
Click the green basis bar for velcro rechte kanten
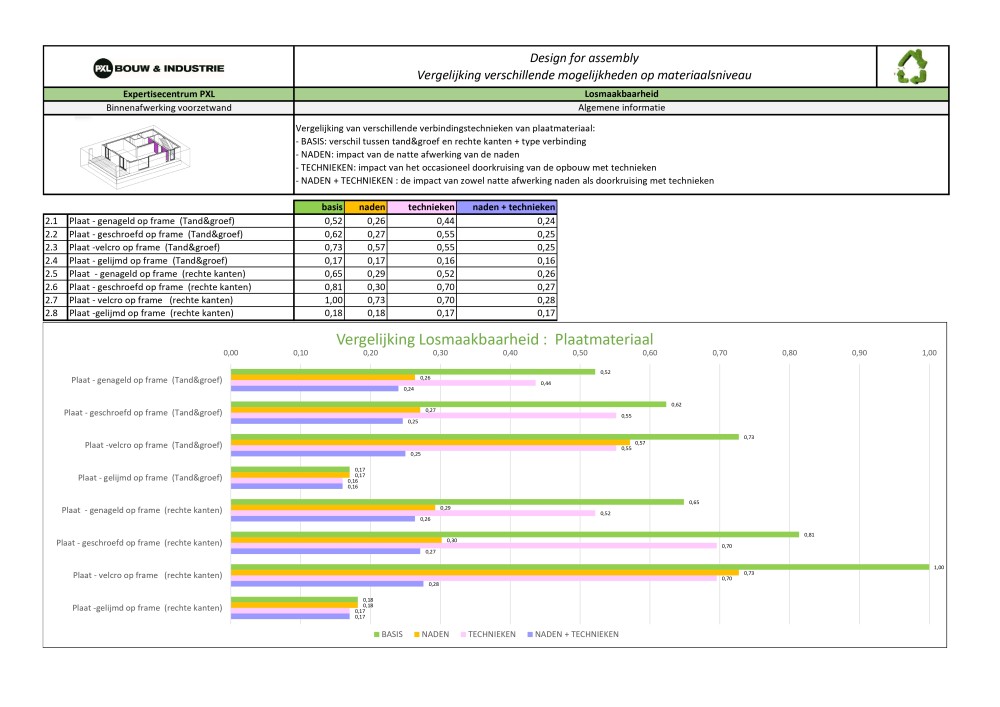pos(580,567)
